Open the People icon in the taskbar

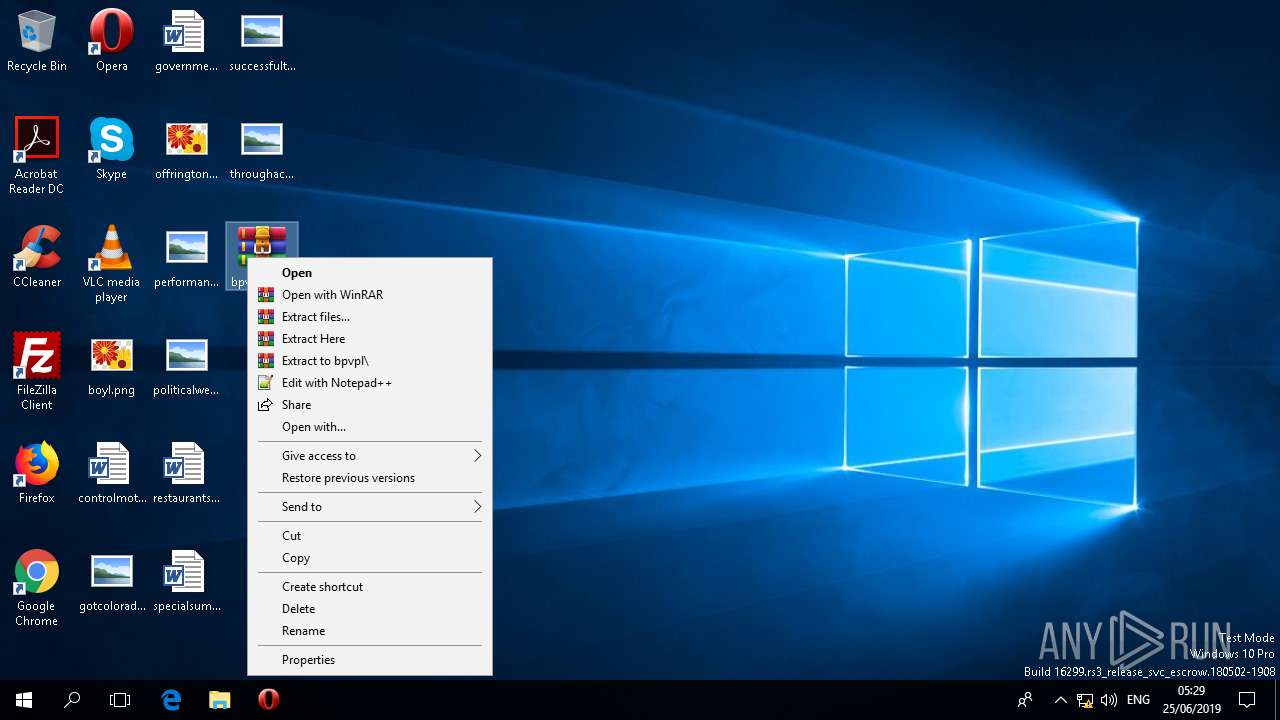pyautogui.click(x=1025, y=700)
